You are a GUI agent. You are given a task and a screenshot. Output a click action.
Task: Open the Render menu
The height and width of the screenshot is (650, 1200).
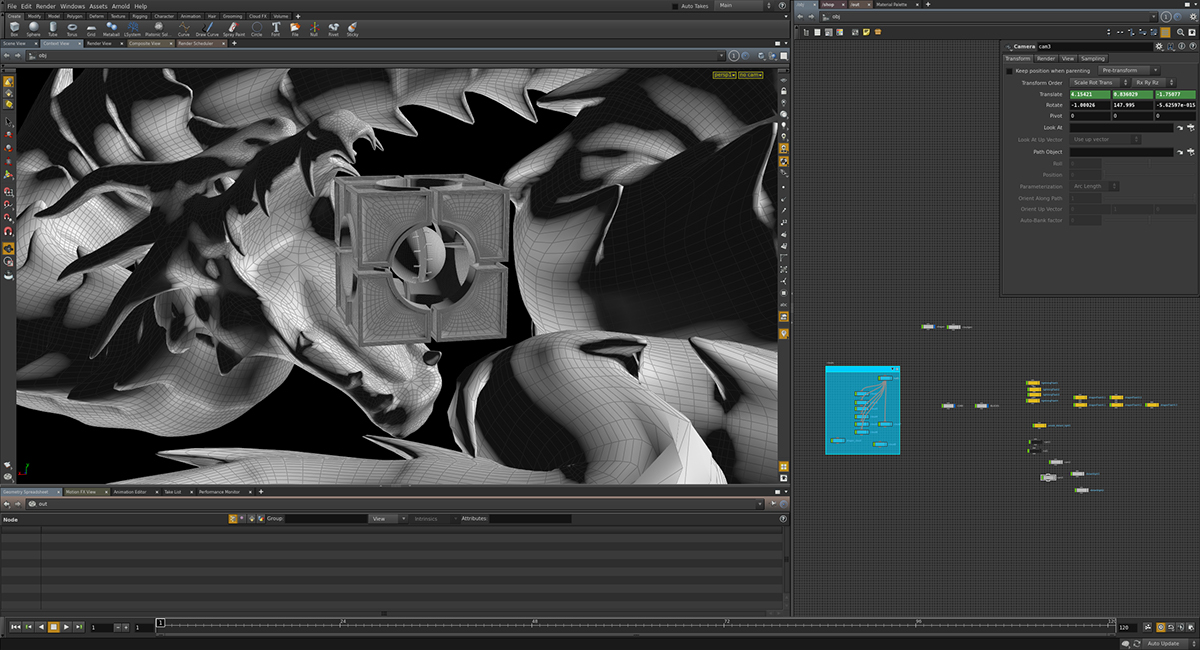46,6
